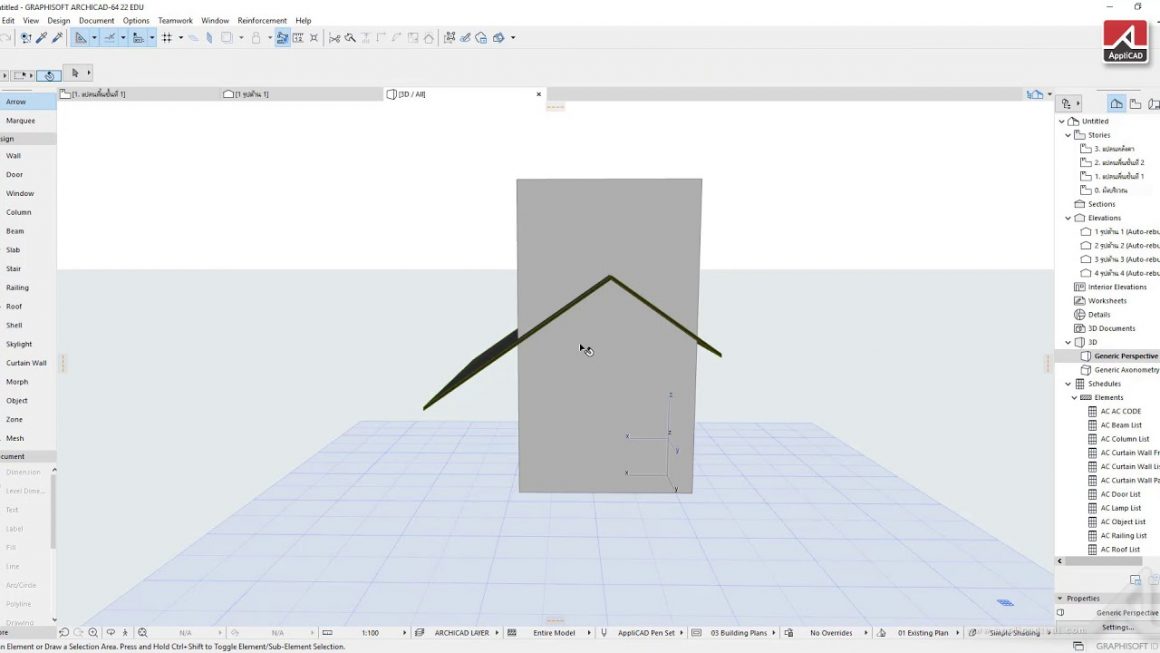The height and width of the screenshot is (653, 1160).
Task: Select the Slab tool
Action: 13,250
